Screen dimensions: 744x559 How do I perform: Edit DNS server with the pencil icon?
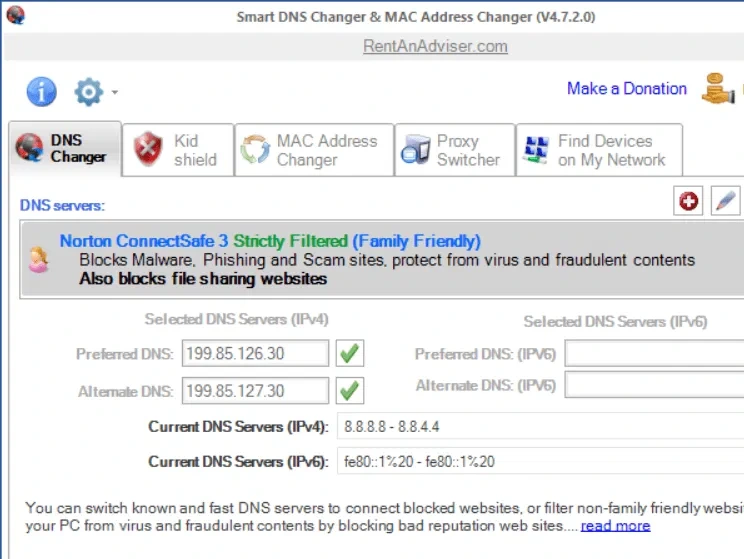pos(725,201)
